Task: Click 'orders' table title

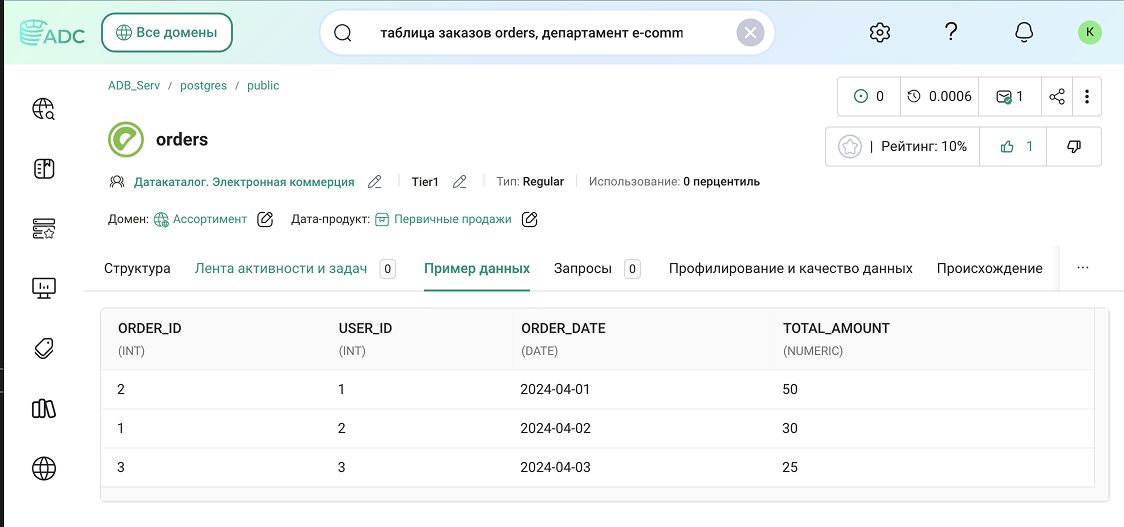Action: point(182,139)
